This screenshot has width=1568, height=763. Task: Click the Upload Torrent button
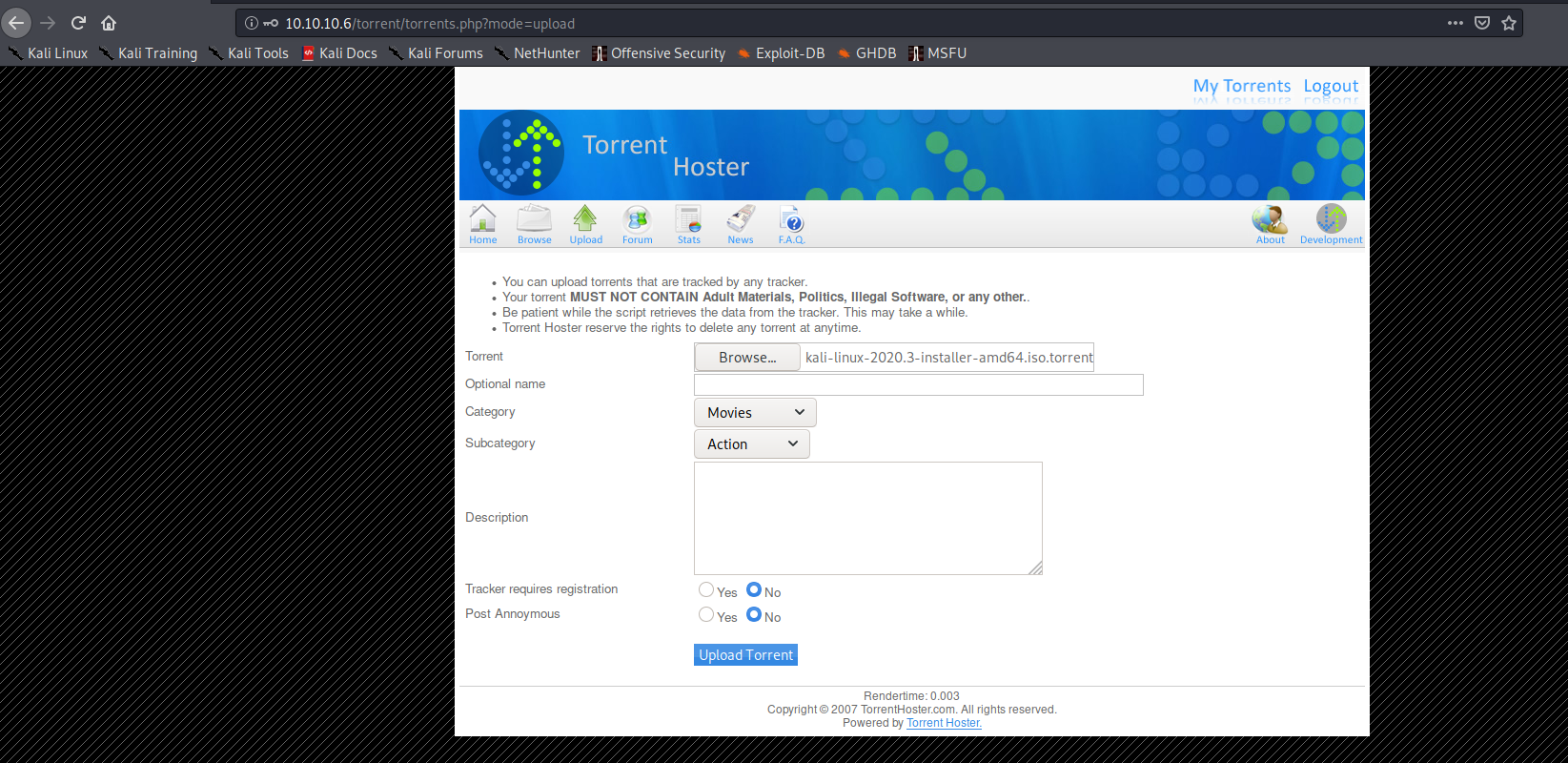[745, 655]
